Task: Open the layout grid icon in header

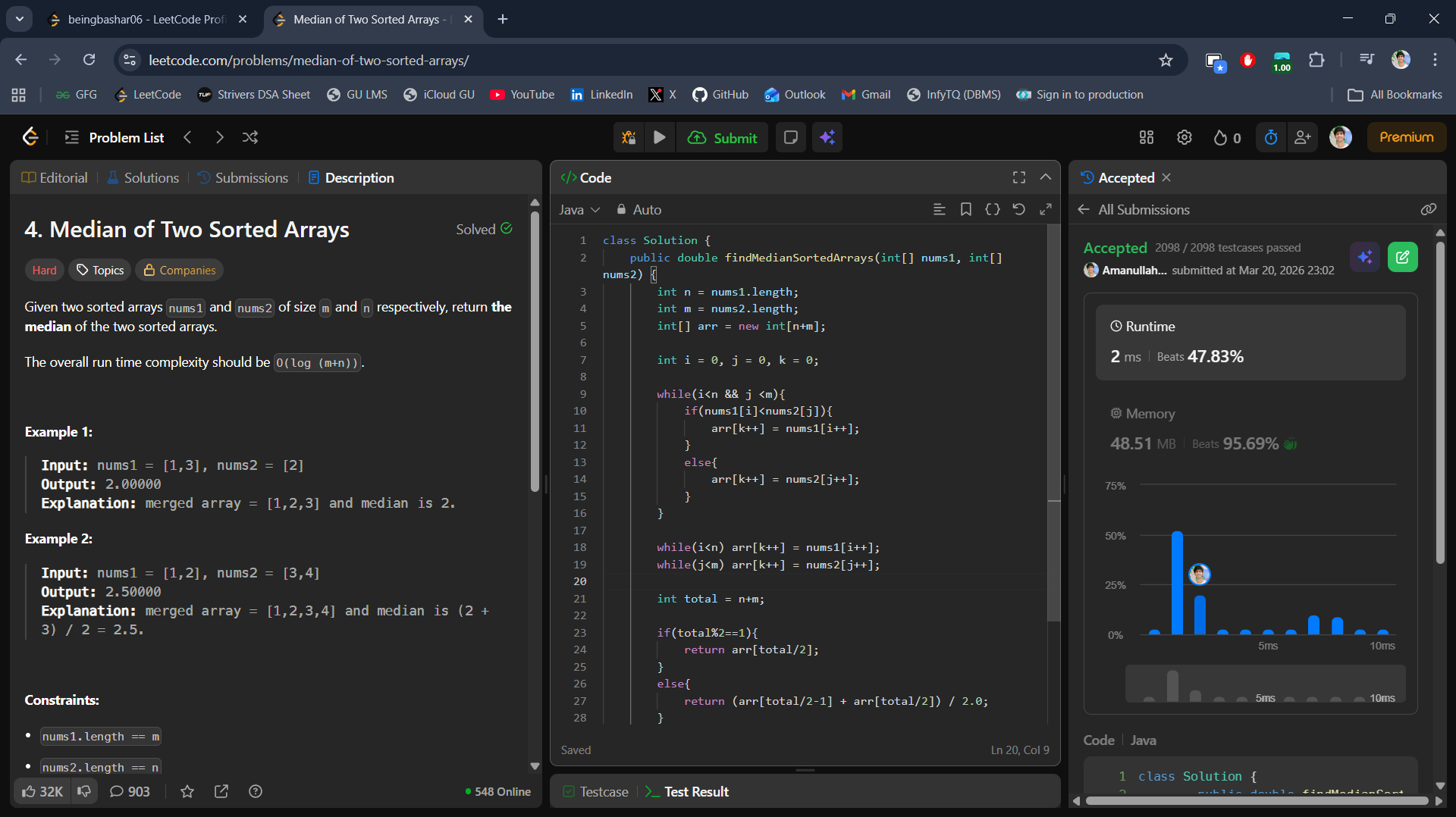Action: [x=1146, y=137]
